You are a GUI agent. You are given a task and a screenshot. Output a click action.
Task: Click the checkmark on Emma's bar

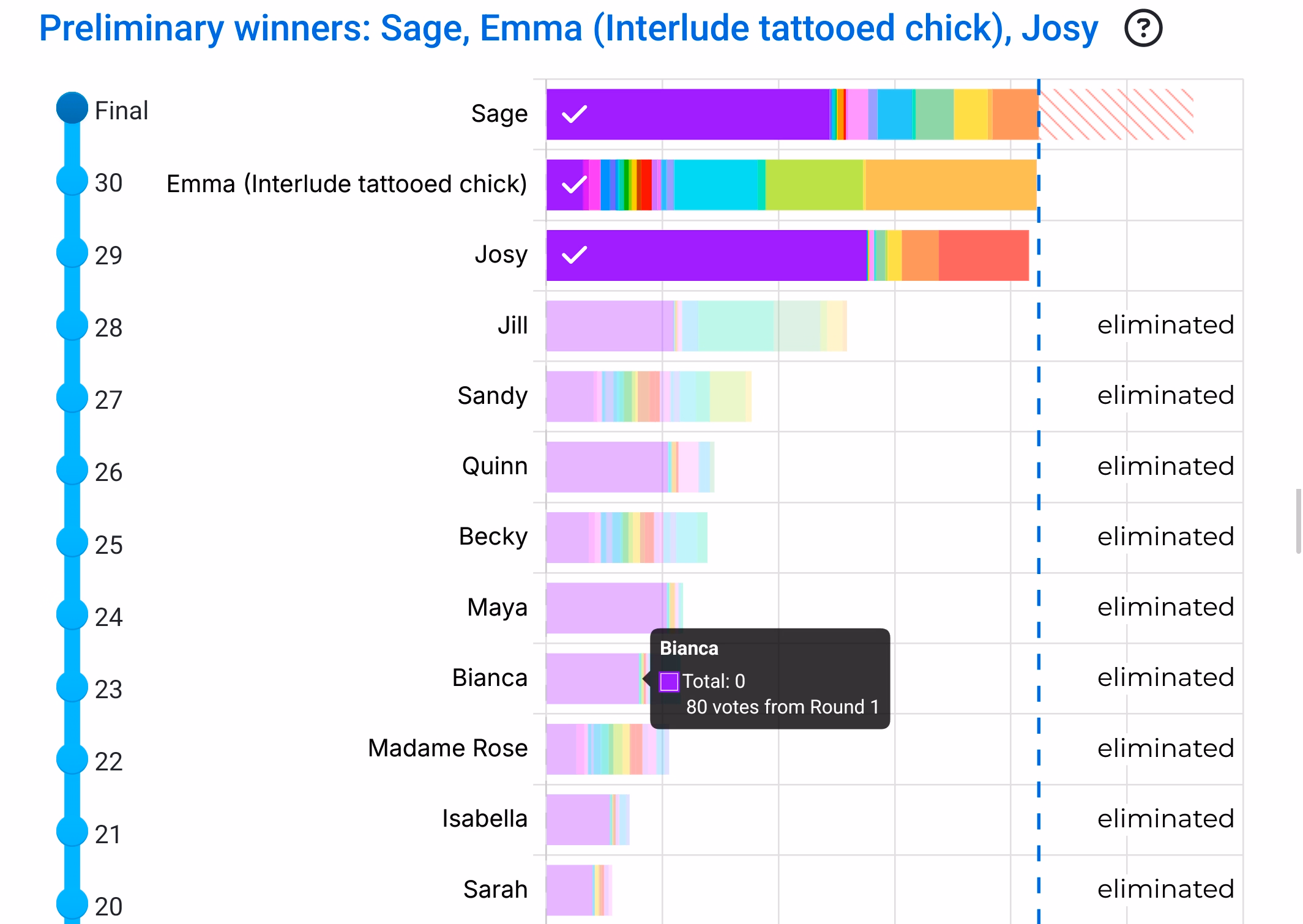(574, 184)
